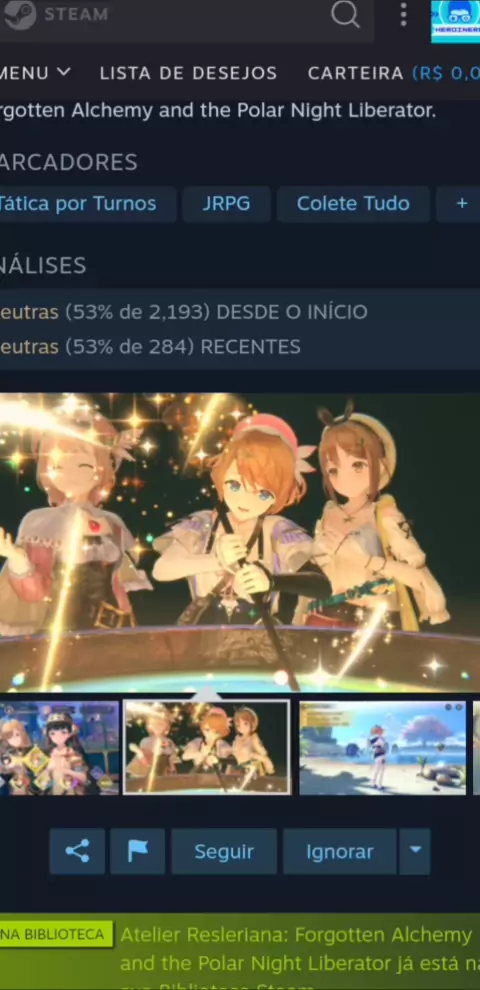This screenshot has height=990, width=480.
Task: Open the dropdown arrow beside Ignorar
Action: click(415, 851)
